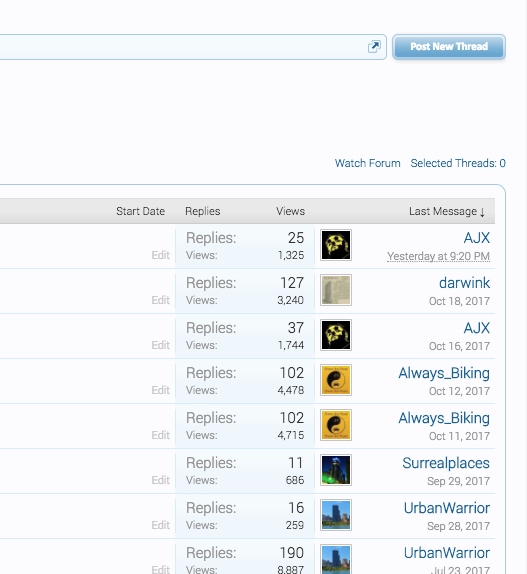The image size is (527, 574).
Task: Sort threads by Start Date
Action: [141, 211]
